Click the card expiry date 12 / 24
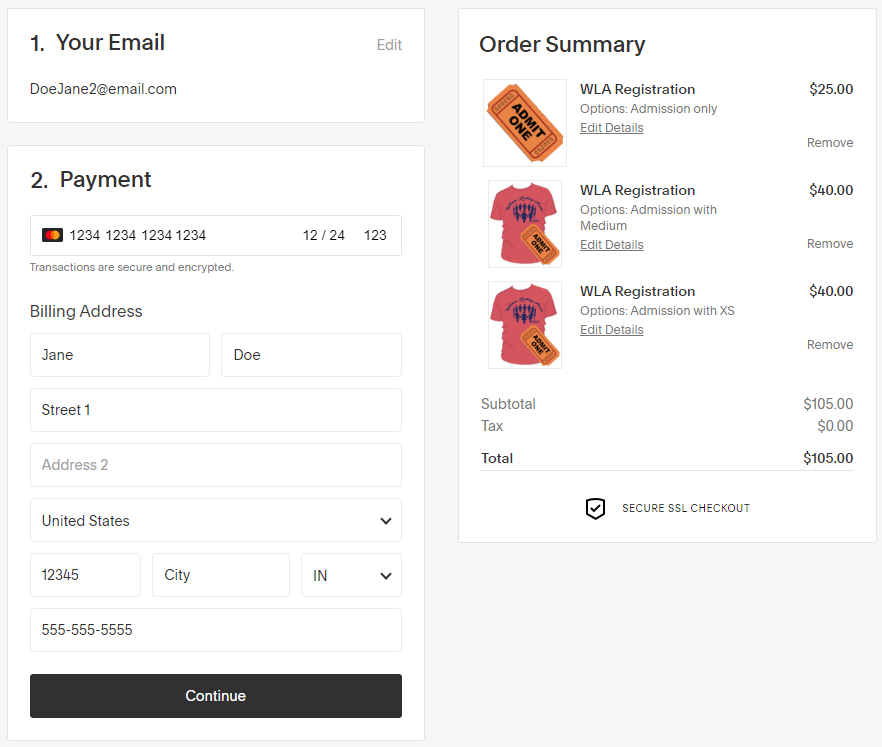The height and width of the screenshot is (747, 882). pyautogui.click(x=323, y=235)
